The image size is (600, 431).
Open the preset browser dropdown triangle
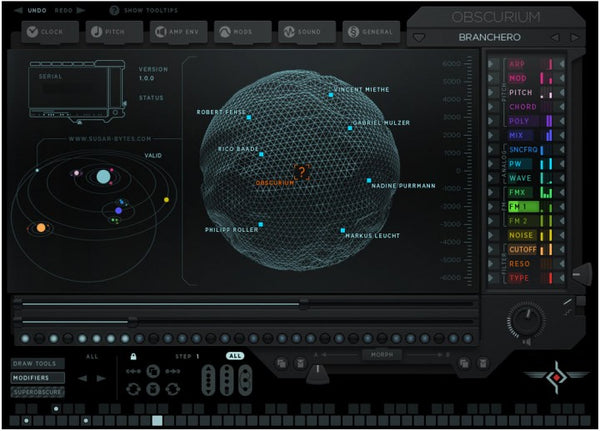[x=419, y=38]
